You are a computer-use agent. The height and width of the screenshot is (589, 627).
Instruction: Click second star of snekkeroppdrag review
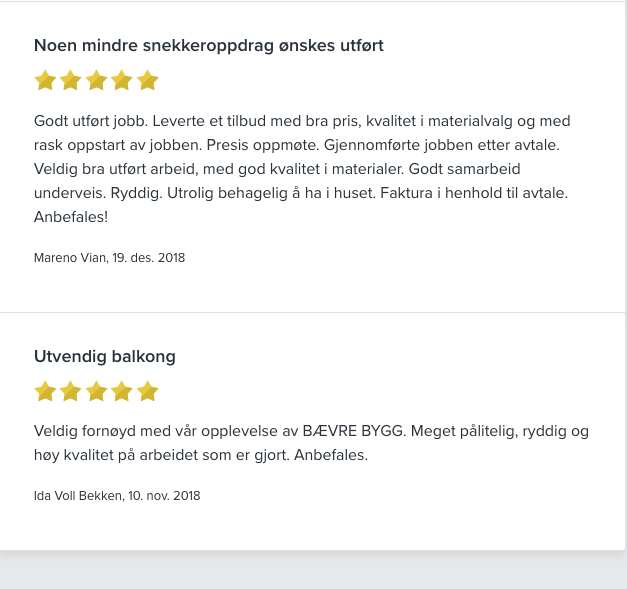(x=71, y=81)
